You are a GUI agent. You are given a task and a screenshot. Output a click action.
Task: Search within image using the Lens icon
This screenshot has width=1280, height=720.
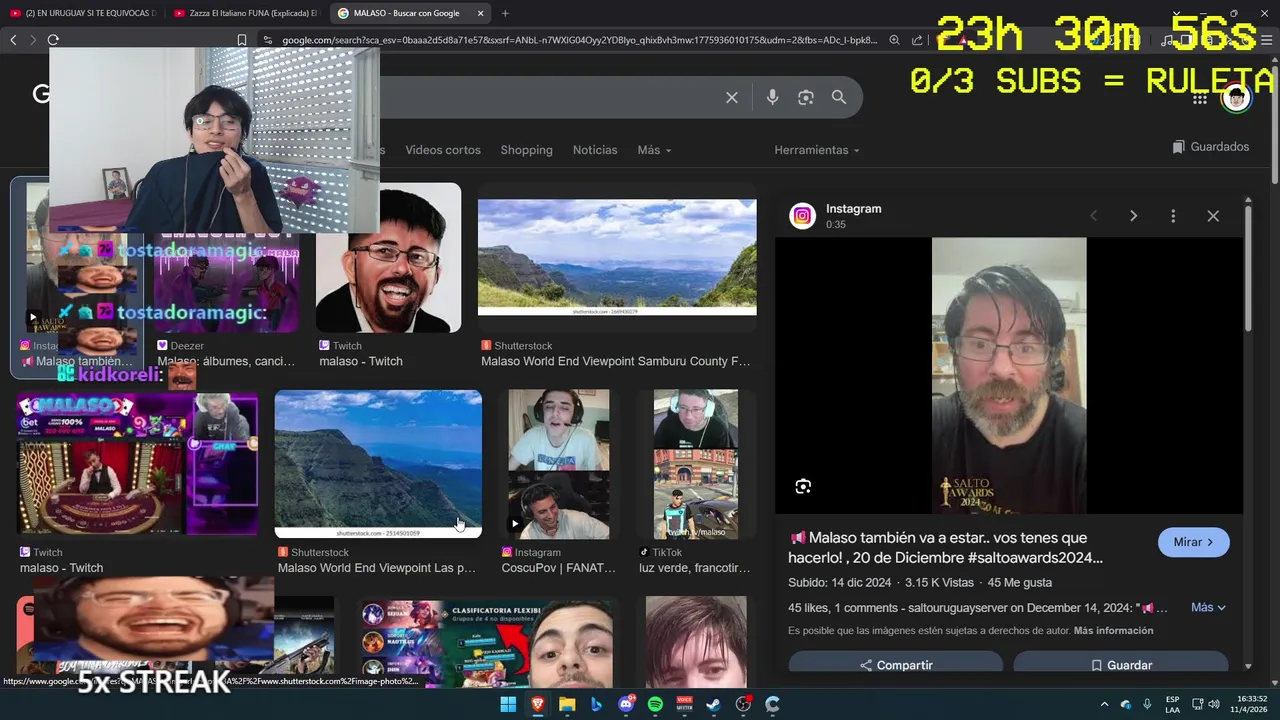pos(803,487)
